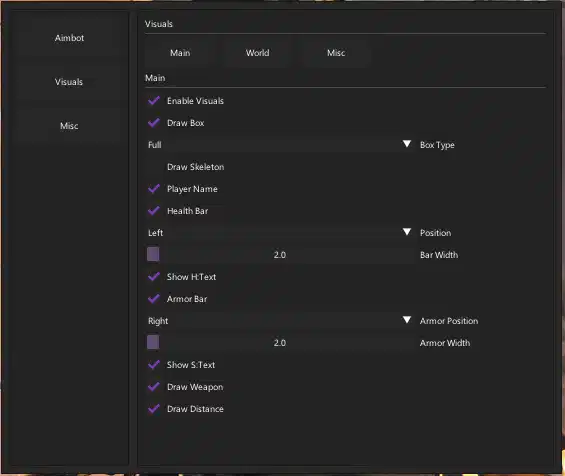Disable the Draw Distance checkbox
The width and height of the screenshot is (565, 476).
[x=154, y=409]
